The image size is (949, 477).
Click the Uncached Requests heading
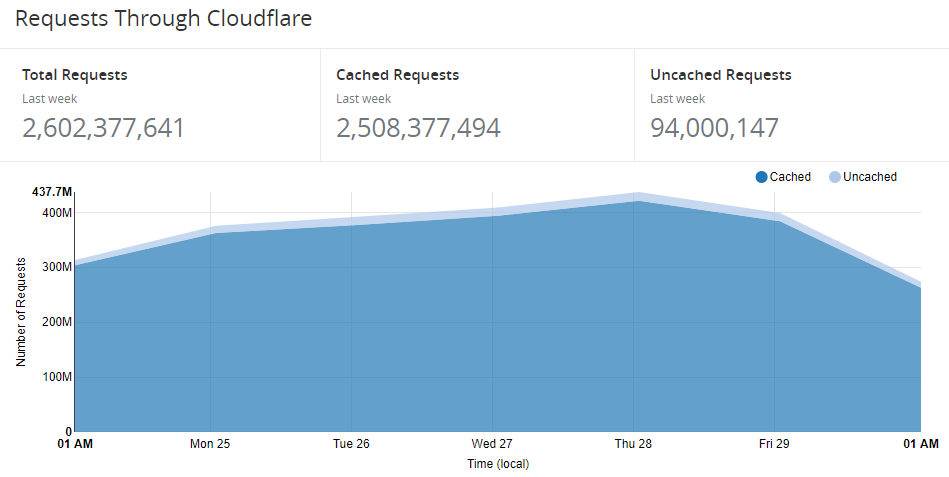click(720, 75)
